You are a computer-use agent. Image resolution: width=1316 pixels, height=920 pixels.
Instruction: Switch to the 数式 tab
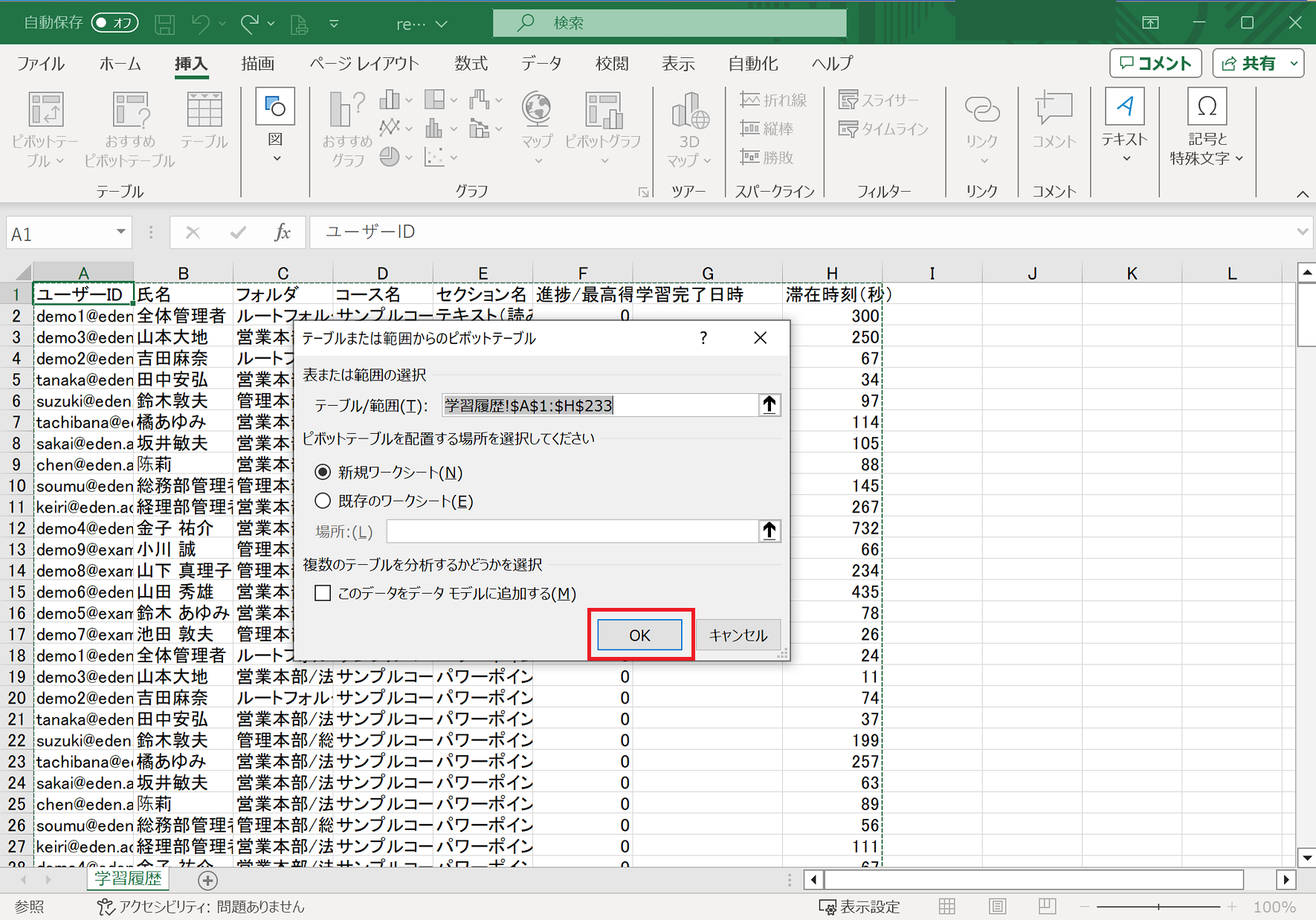pyautogui.click(x=471, y=64)
